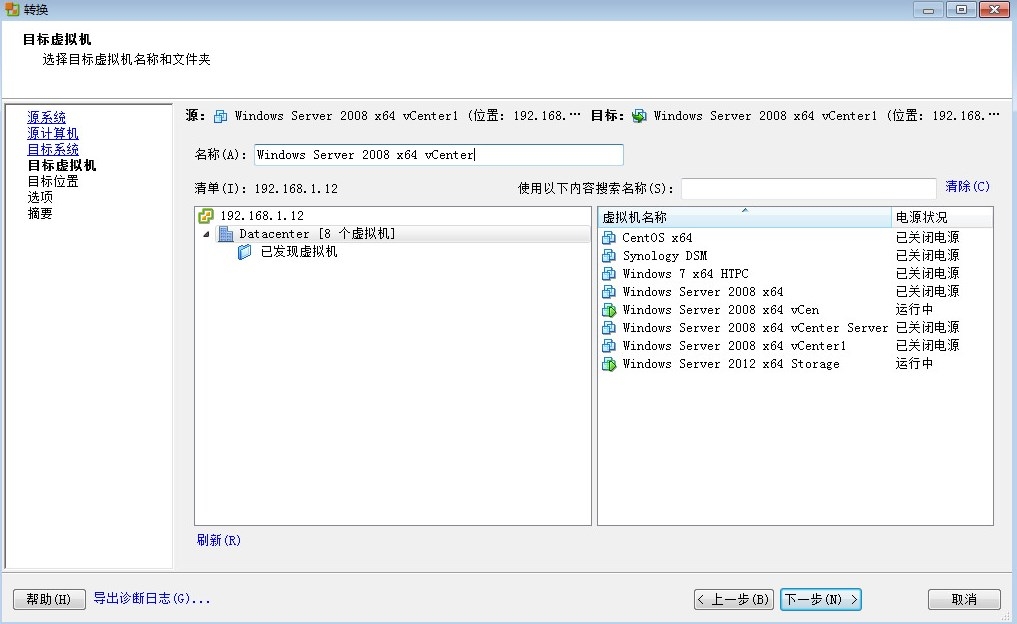Click the source (源) VM icon in header
This screenshot has width=1017, height=624.
221,116
